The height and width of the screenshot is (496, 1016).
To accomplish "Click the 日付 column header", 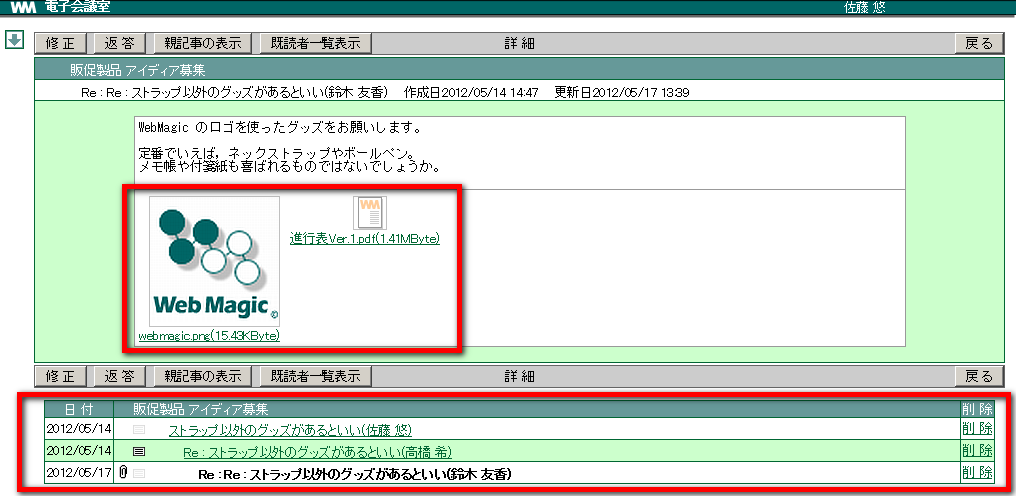I will pos(79,409).
